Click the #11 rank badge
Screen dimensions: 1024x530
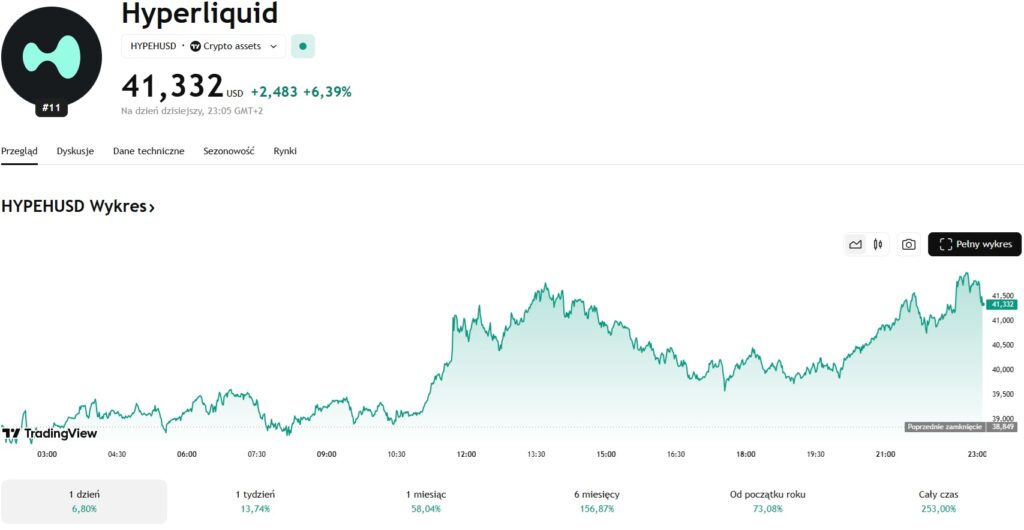click(52, 107)
